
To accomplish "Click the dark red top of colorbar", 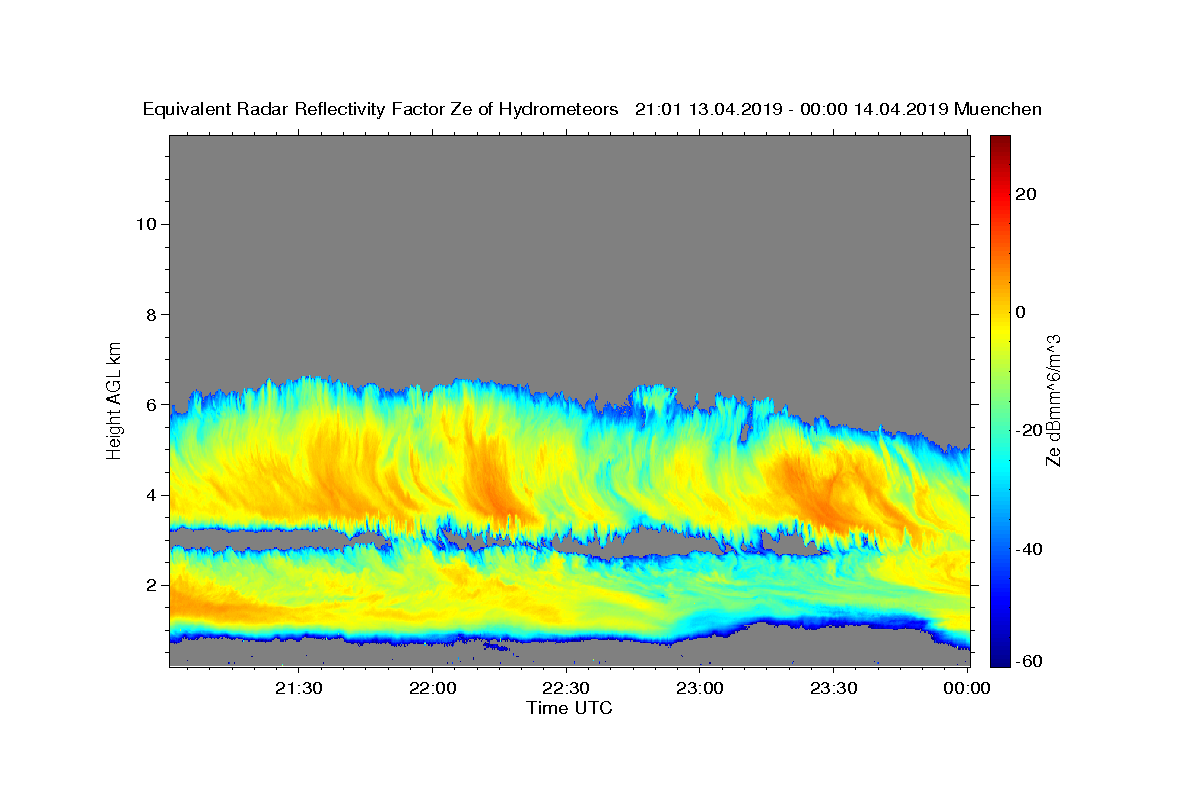I will pyautogui.click(x=1000, y=143).
